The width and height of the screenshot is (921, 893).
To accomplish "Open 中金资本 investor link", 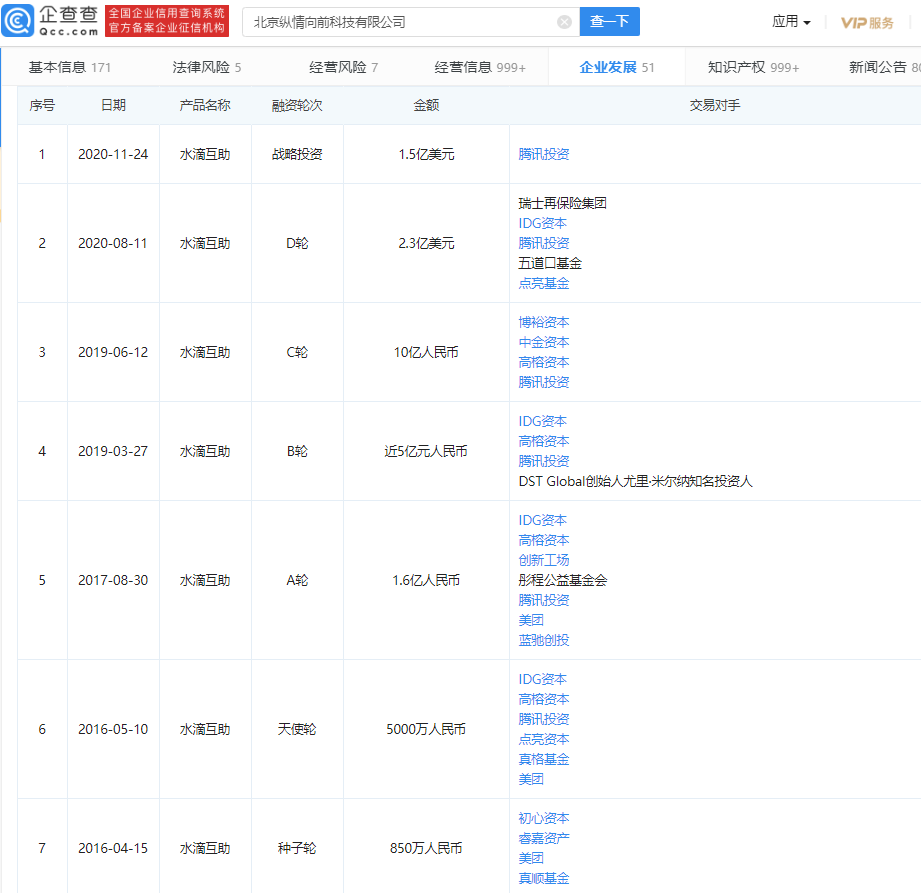I will click(544, 342).
